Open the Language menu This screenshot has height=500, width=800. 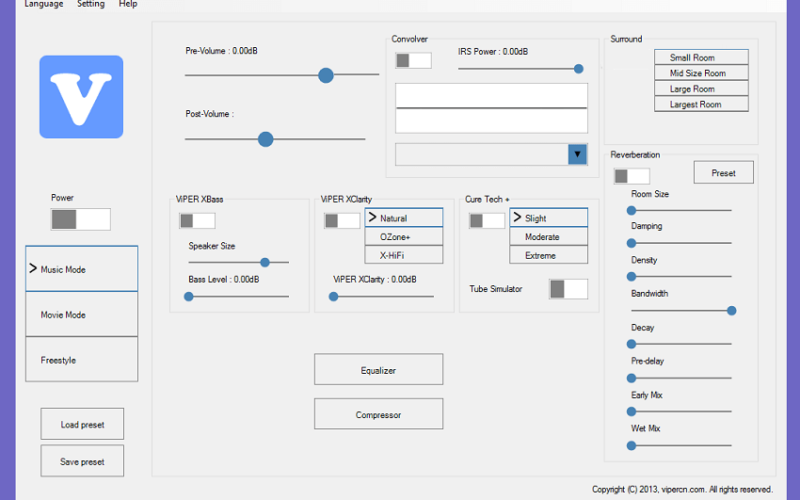point(44,4)
